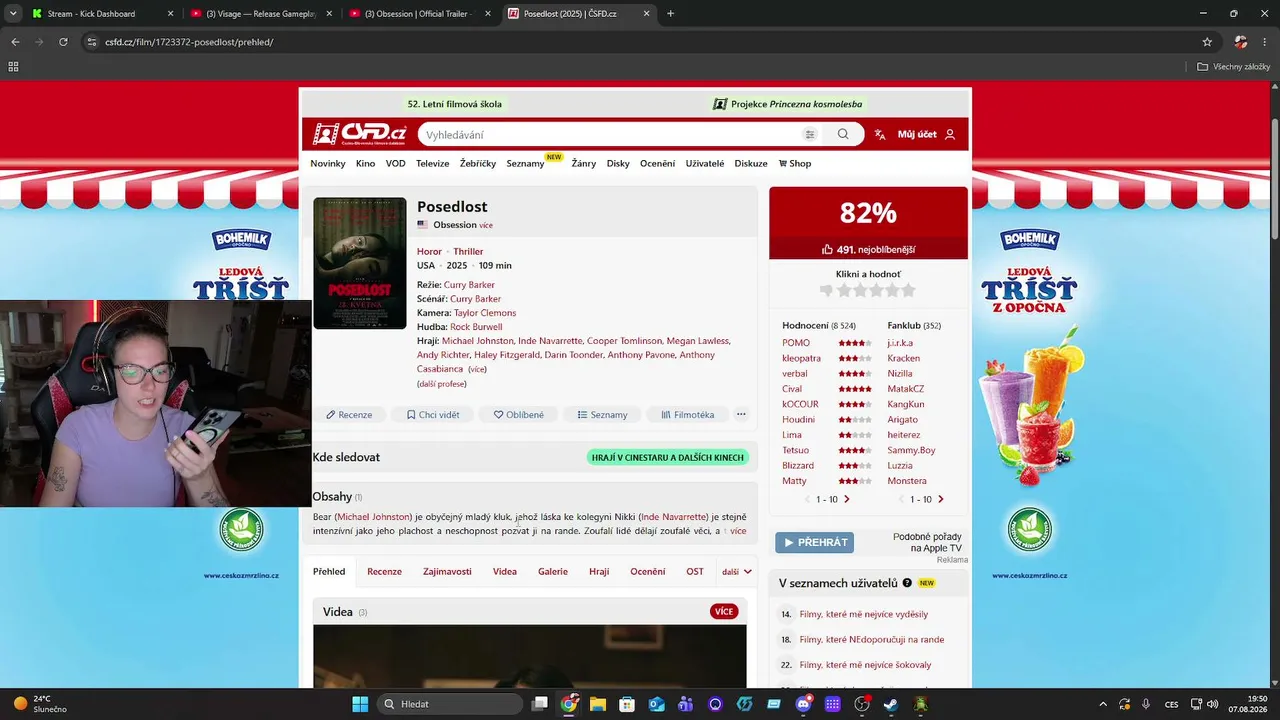This screenshot has width=1280, height=720.
Task: Reload the current page
Action: [63, 42]
